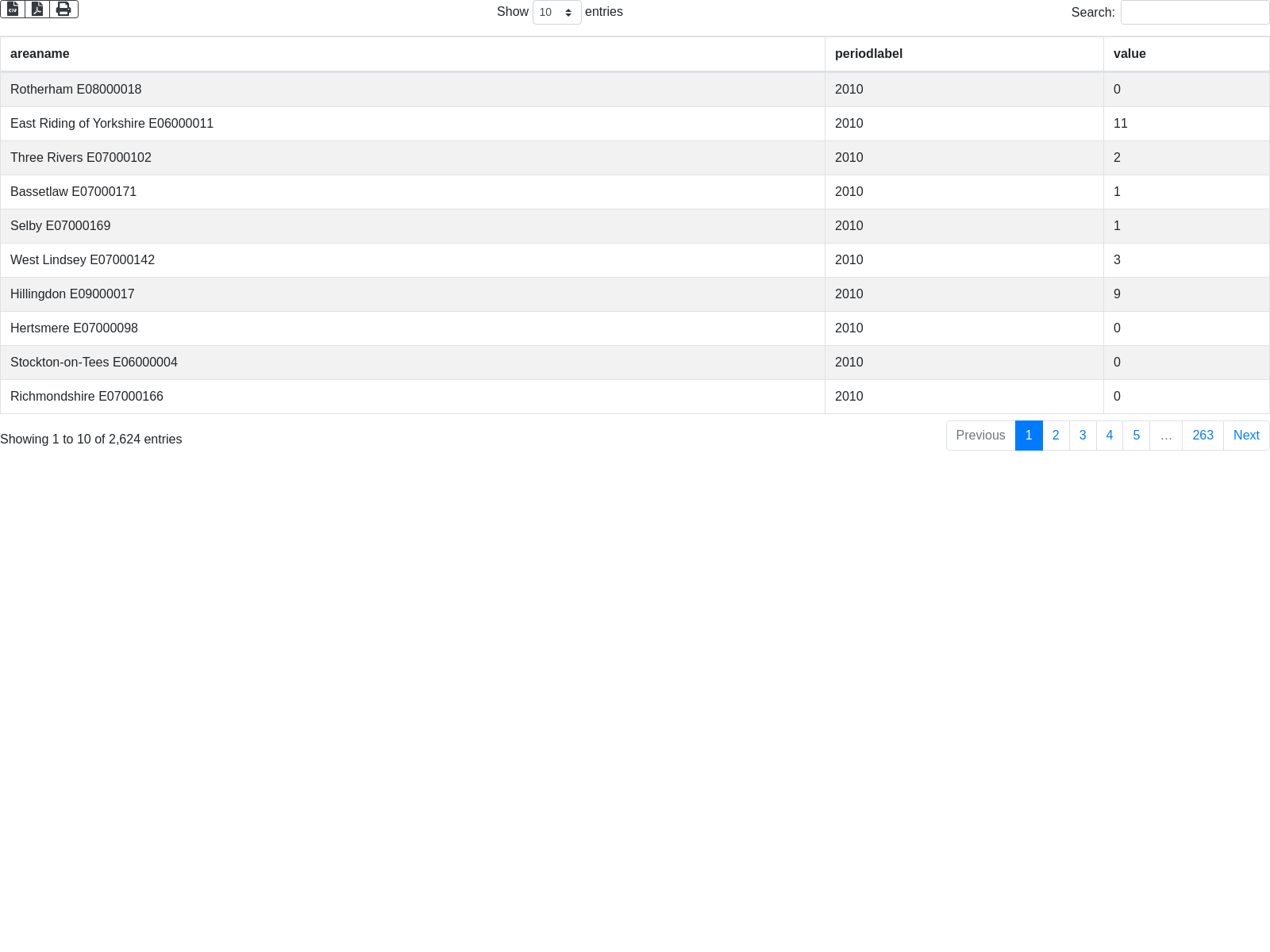Image resolution: width=1270 pixels, height=952 pixels.
Task: Click the Stockton-on-Tees E06000004 cell
Action: coord(94,363)
